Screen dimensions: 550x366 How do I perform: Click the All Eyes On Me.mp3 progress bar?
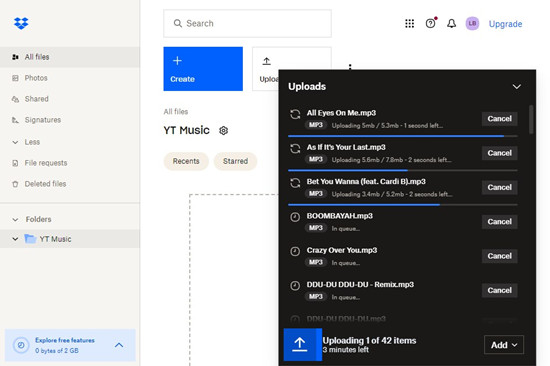click(403, 136)
